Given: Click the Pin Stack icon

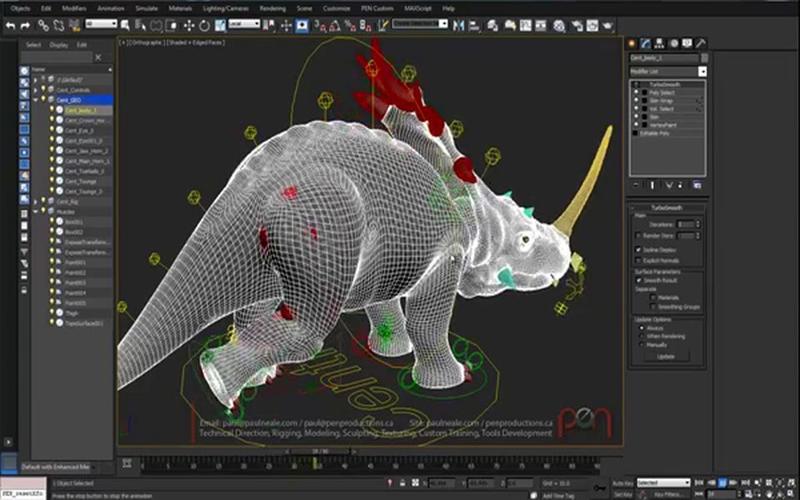Looking at the screenshot, I should point(636,185).
